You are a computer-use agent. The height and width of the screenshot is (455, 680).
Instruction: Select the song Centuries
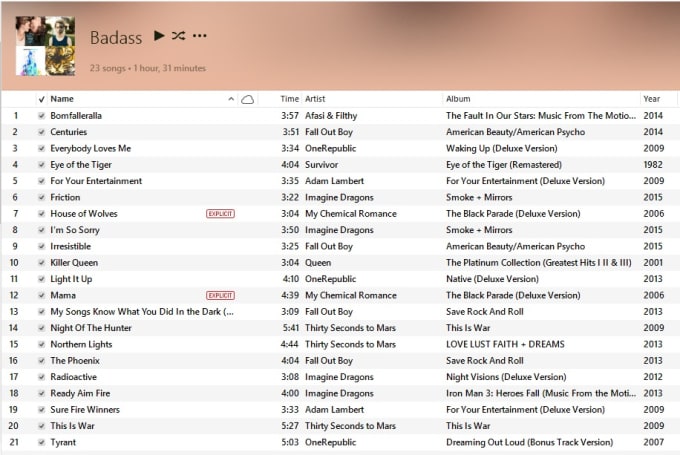click(x=69, y=132)
